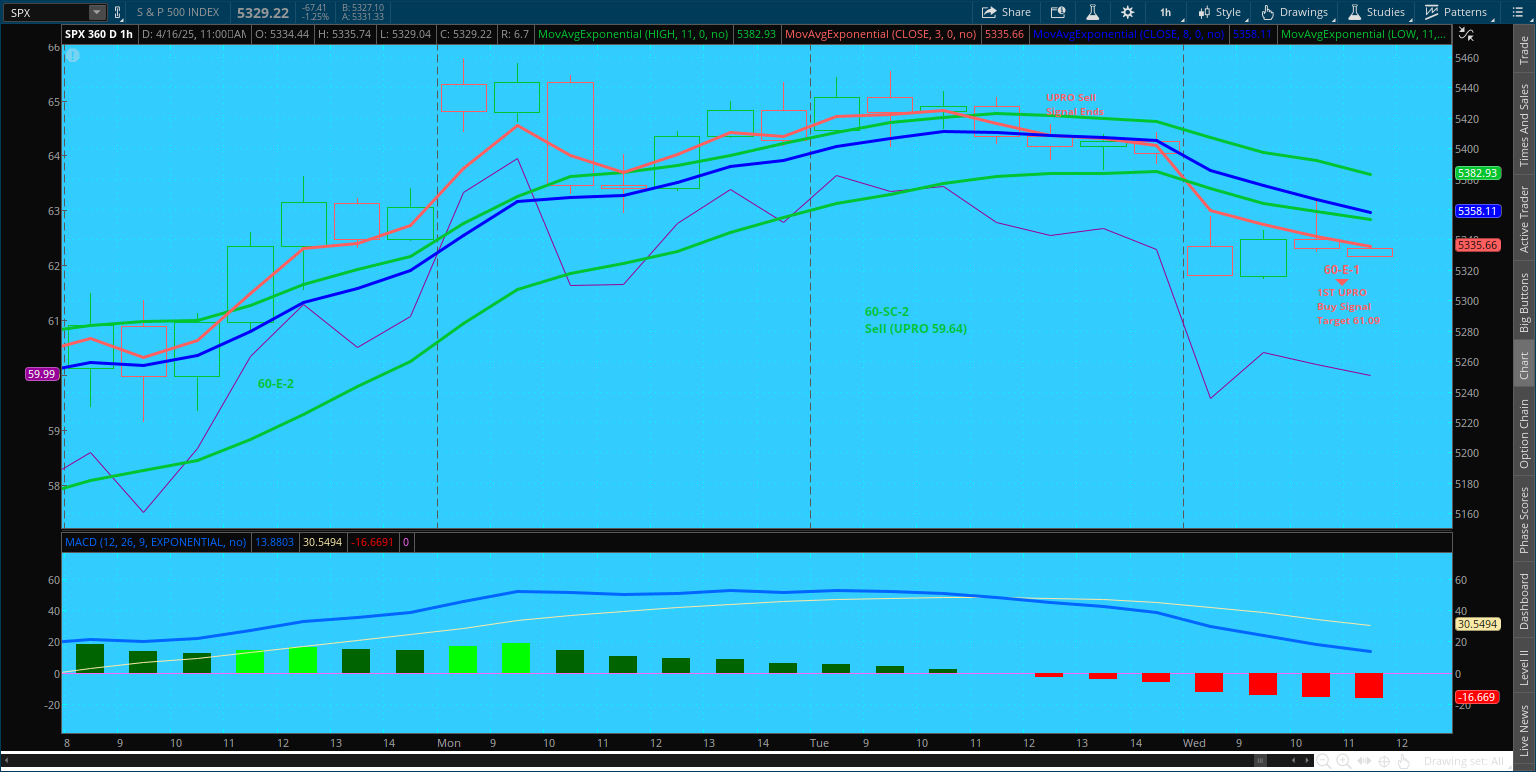This screenshot has height=772, width=1536.
Task: Open the Share menu
Action: pos(1006,12)
